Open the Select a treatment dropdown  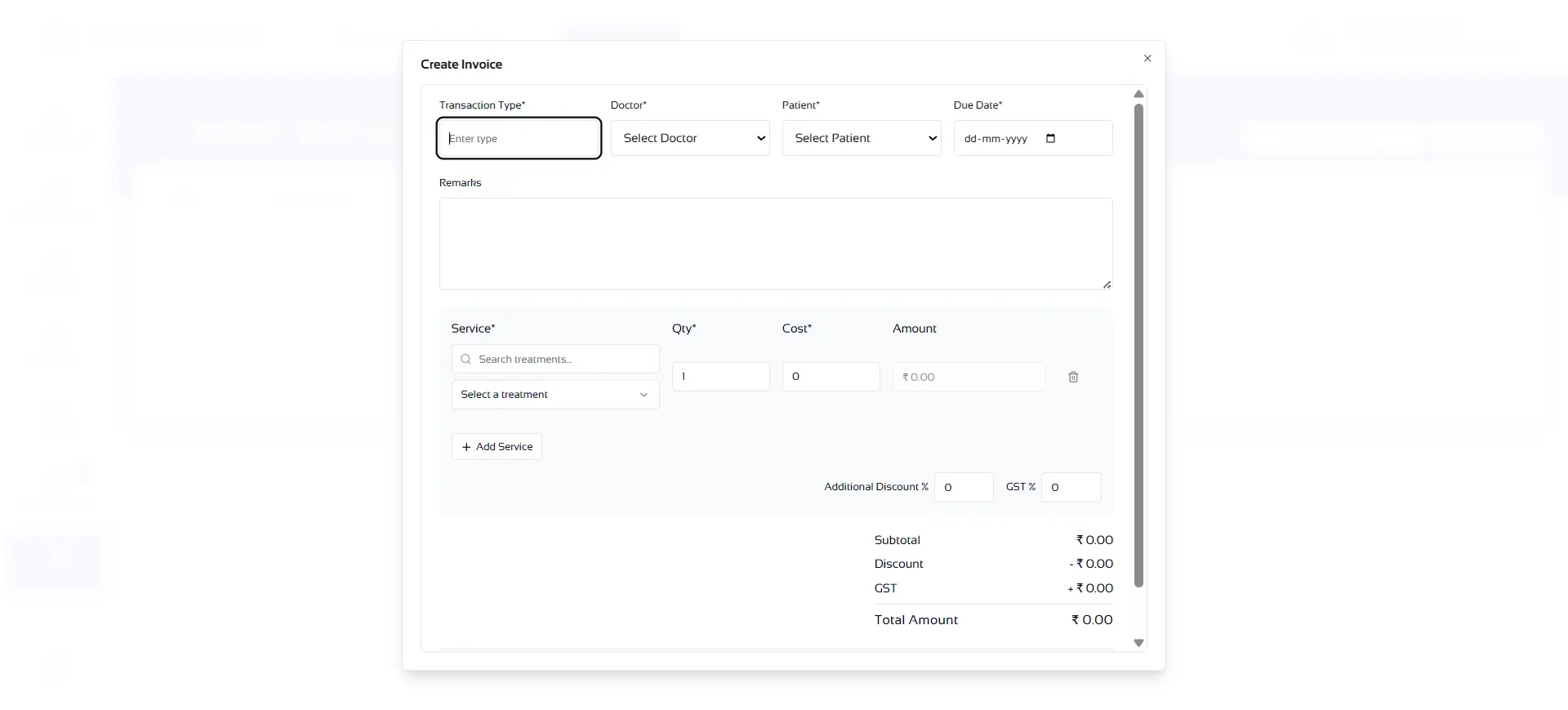555,395
